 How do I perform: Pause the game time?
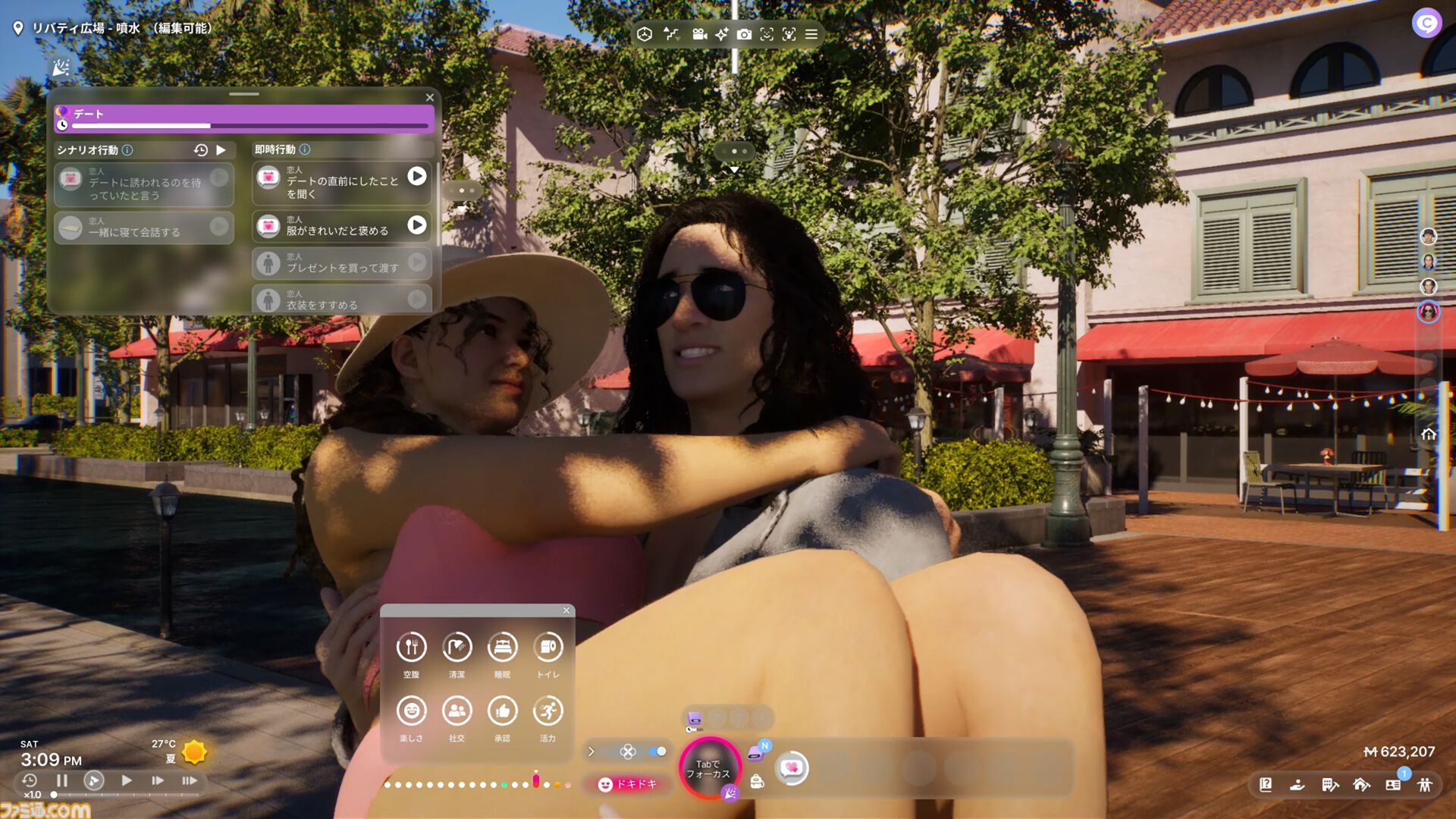[x=62, y=780]
